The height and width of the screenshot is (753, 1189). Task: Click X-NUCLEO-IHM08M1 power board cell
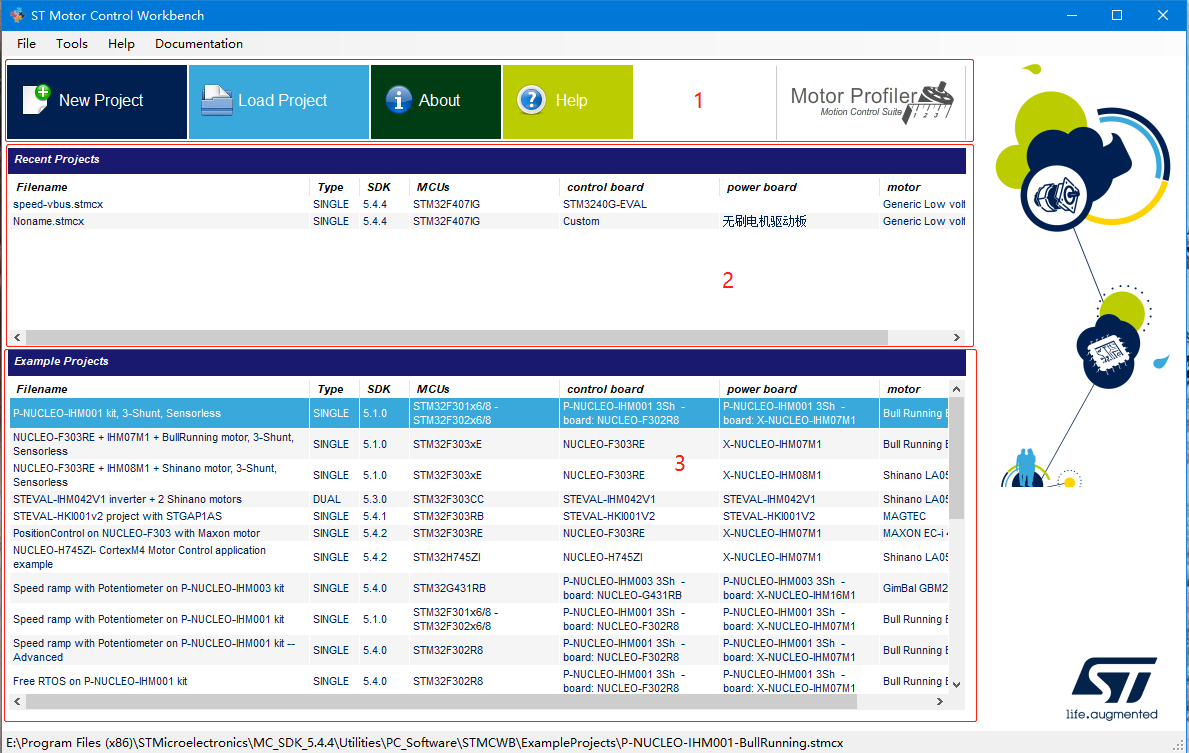coord(772,475)
